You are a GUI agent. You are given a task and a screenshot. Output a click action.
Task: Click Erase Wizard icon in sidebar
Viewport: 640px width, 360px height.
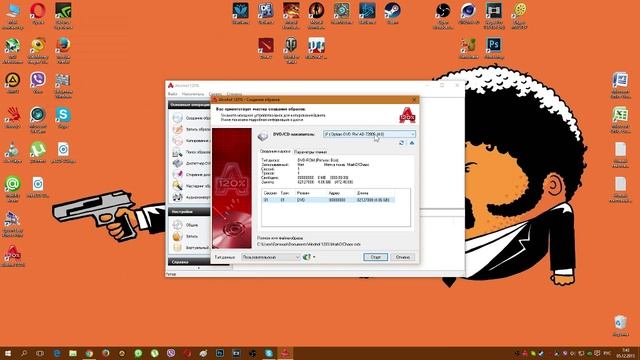tap(178, 174)
